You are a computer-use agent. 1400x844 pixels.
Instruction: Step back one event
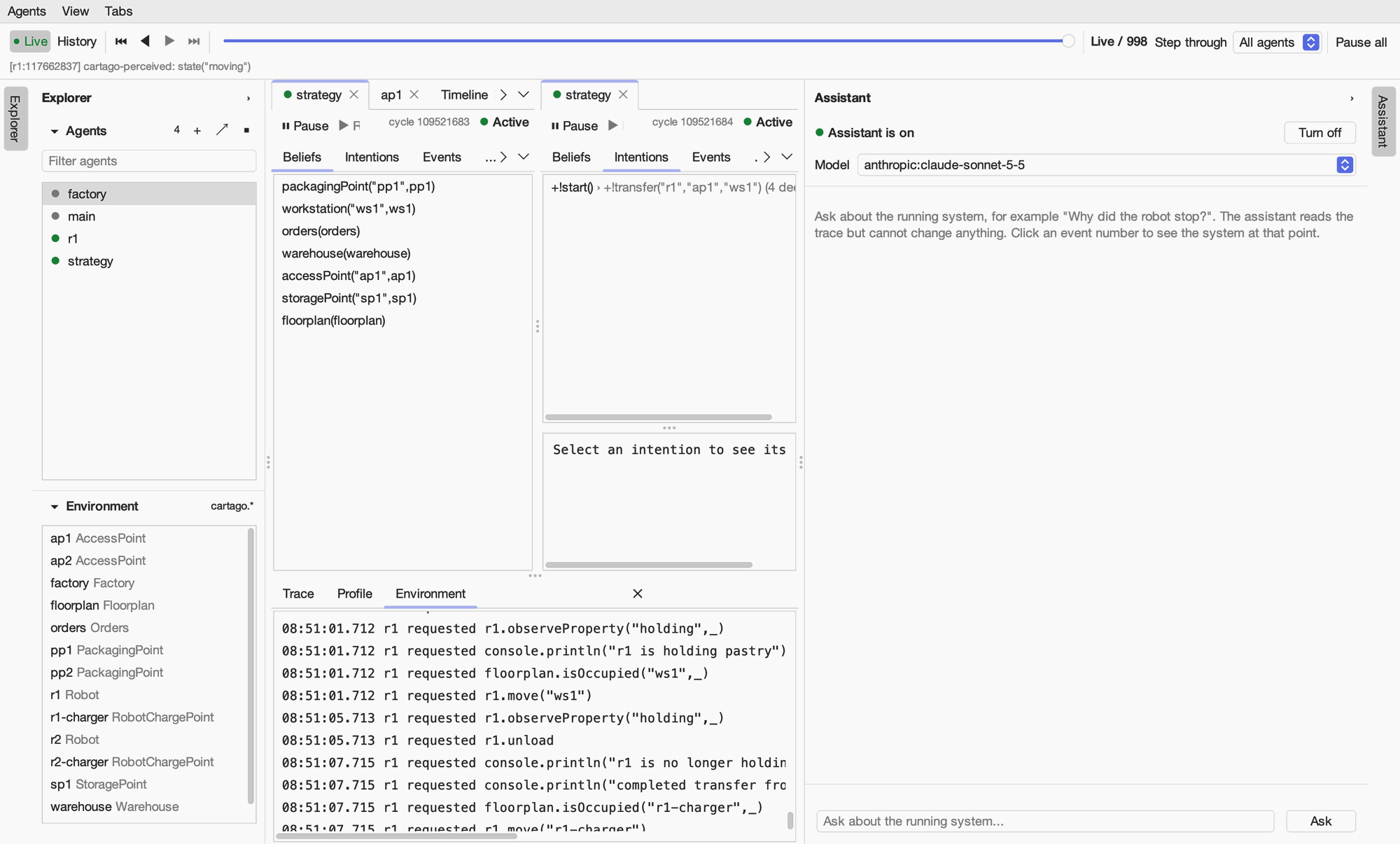coord(145,41)
